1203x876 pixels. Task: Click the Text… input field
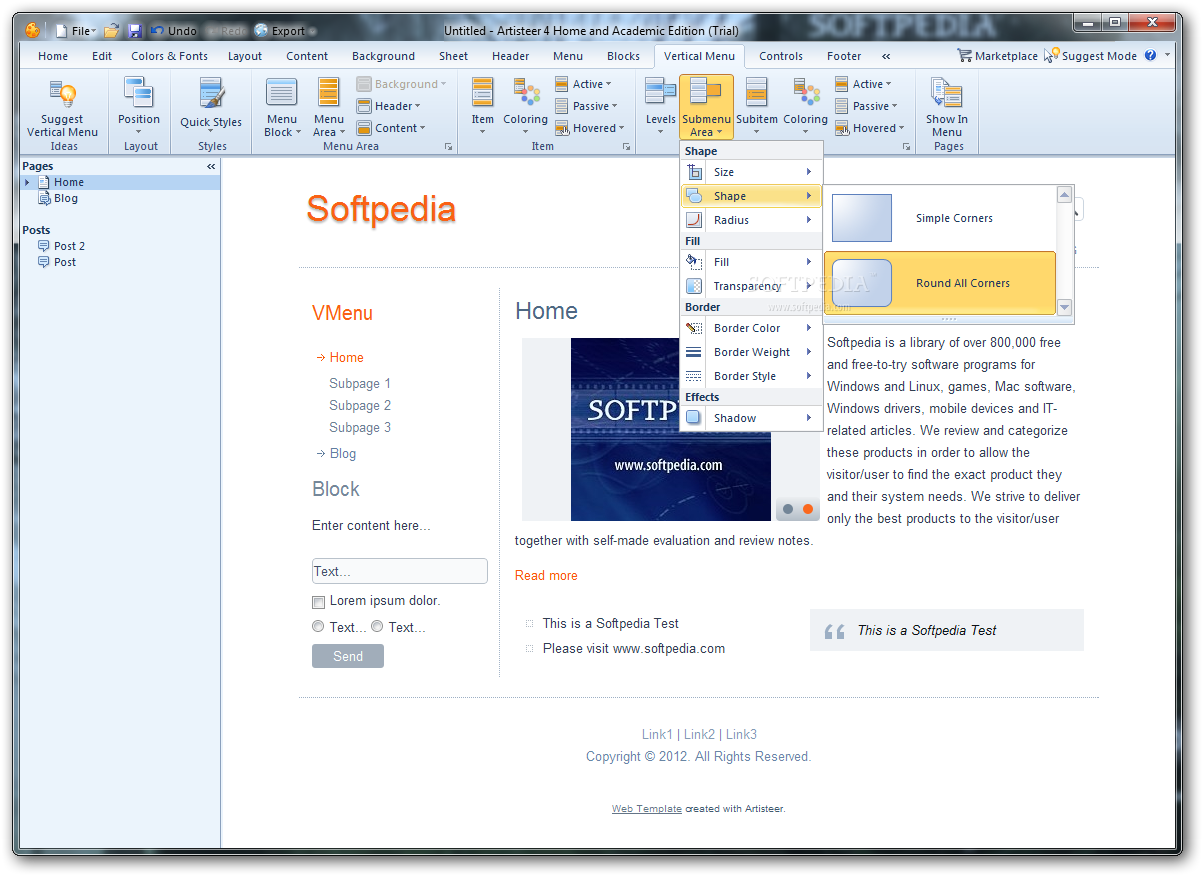tap(400, 571)
